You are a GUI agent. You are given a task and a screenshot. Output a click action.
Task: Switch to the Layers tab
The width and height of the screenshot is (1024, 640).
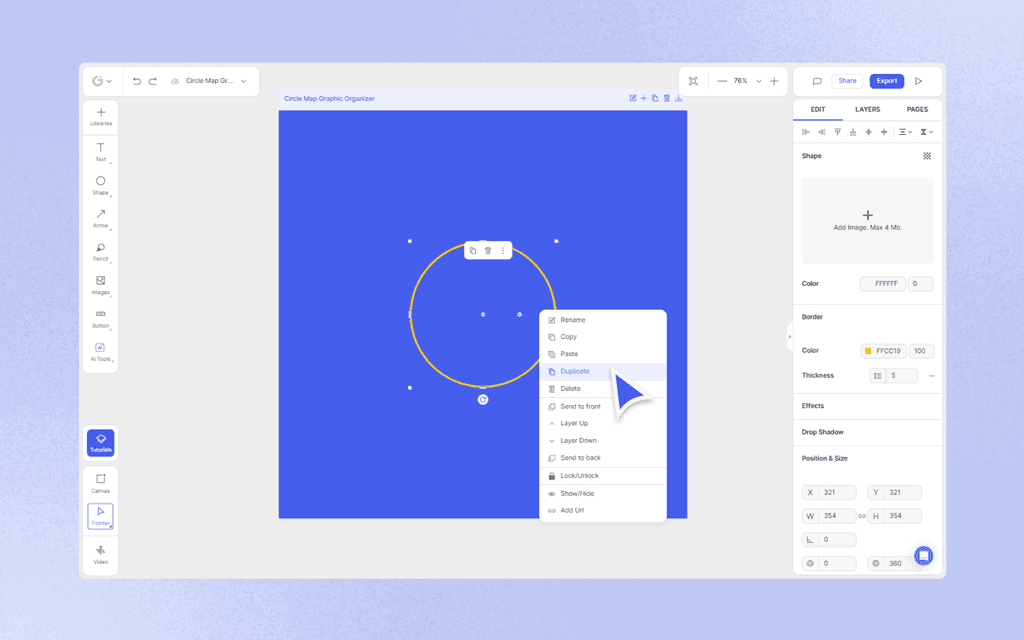pos(868,109)
